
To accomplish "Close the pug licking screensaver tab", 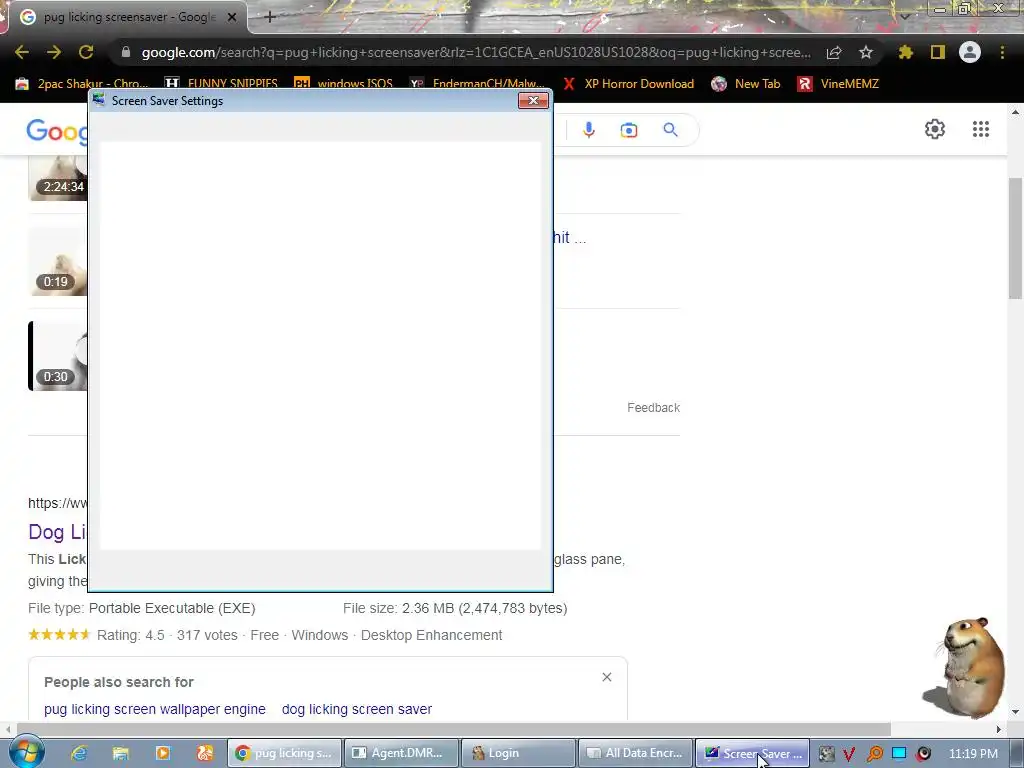I will click(x=232, y=18).
